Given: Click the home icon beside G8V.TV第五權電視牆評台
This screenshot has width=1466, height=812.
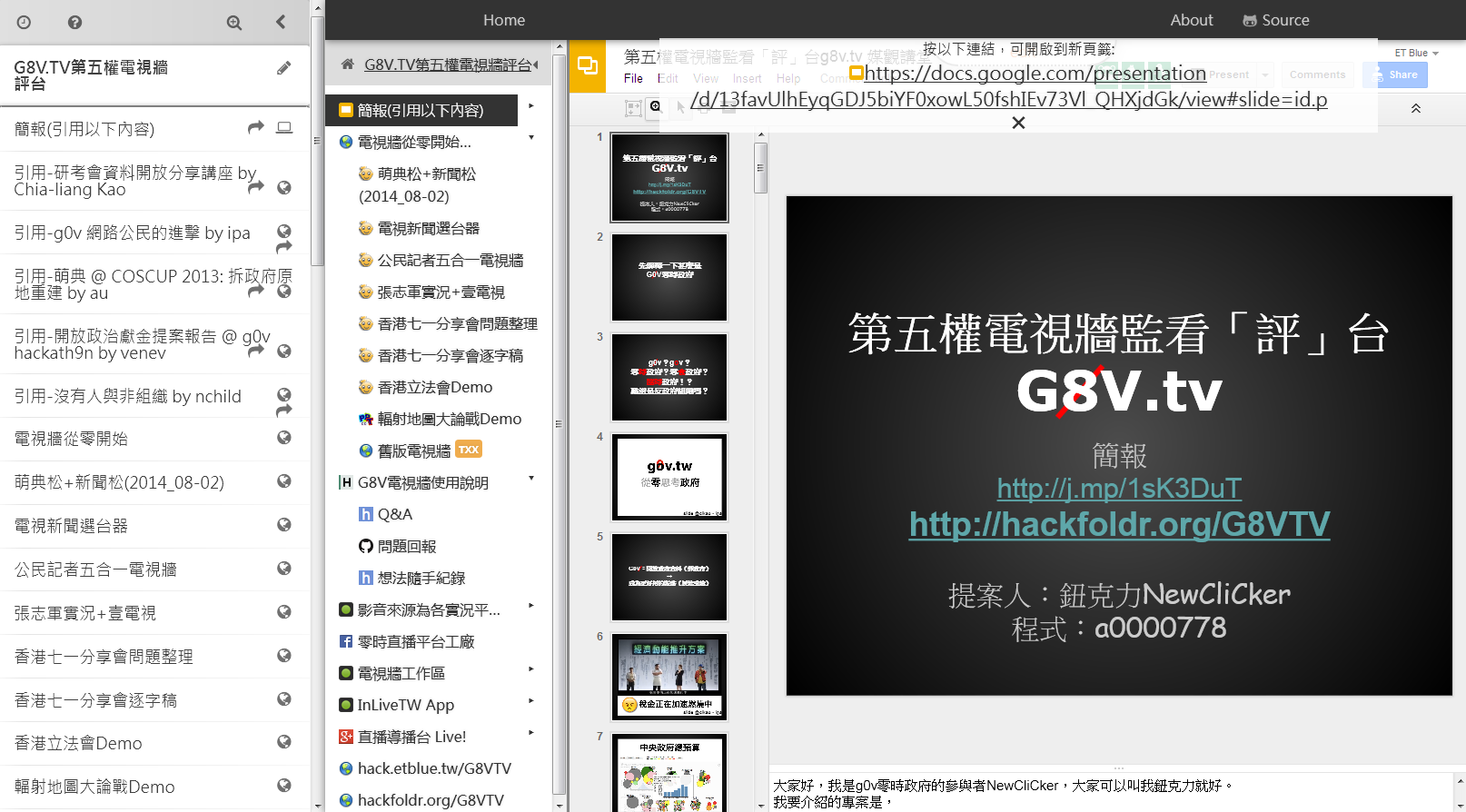Looking at the screenshot, I should [347, 64].
